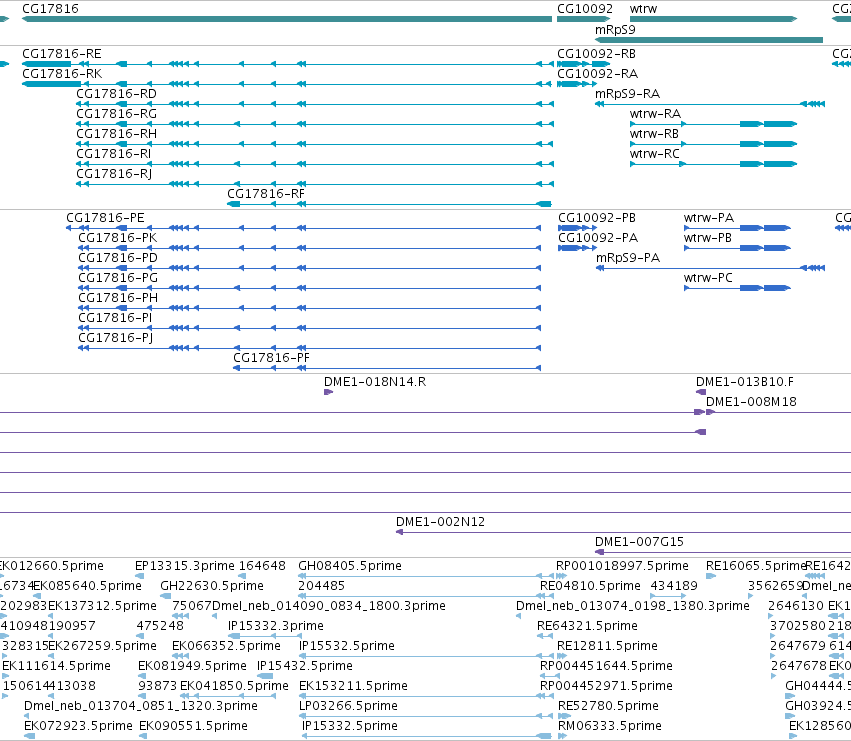Select transcript label wtrw-RC
This screenshot has width=851, height=741.
point(655,154)
